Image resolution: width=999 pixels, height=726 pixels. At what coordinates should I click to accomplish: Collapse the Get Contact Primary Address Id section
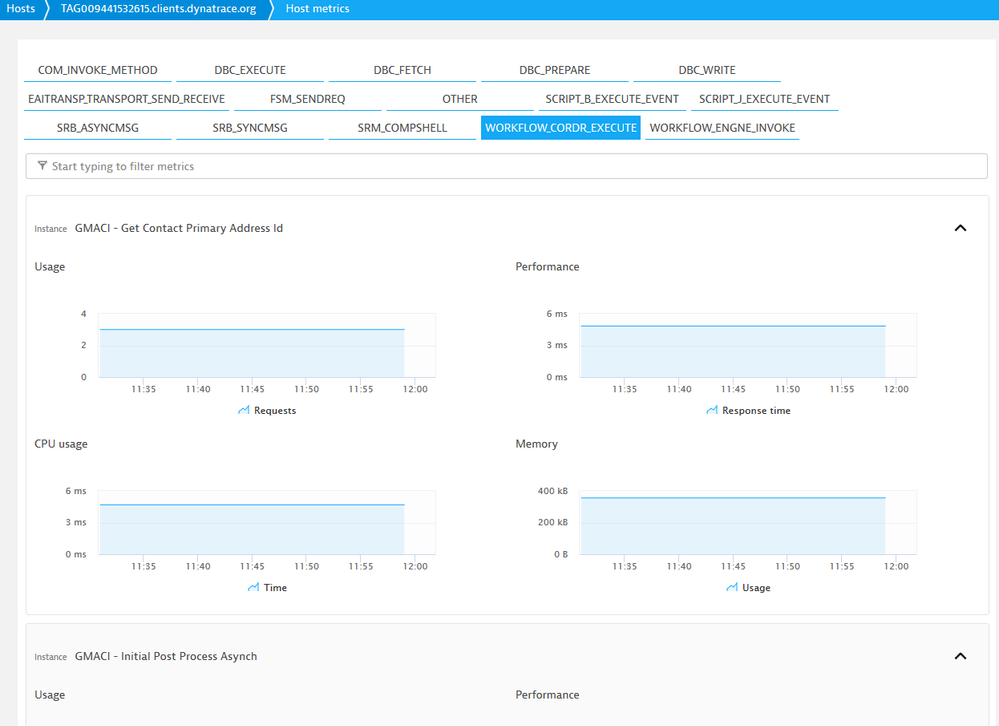coord(960,228)
